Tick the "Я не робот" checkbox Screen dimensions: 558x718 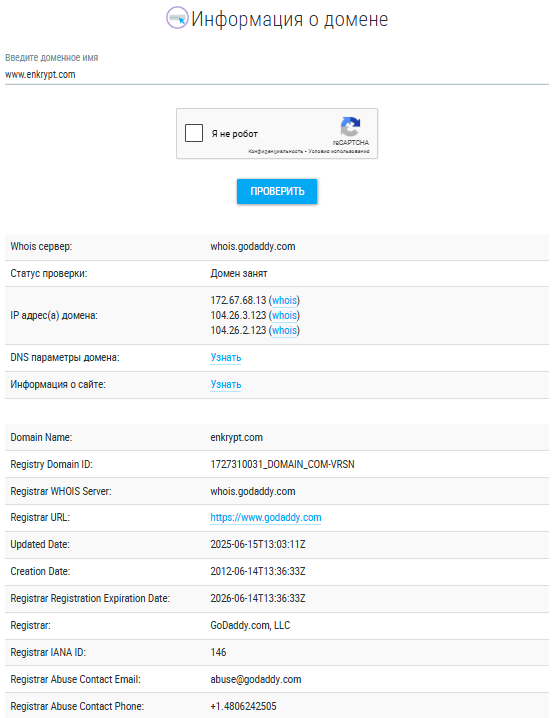coord(194,133)
